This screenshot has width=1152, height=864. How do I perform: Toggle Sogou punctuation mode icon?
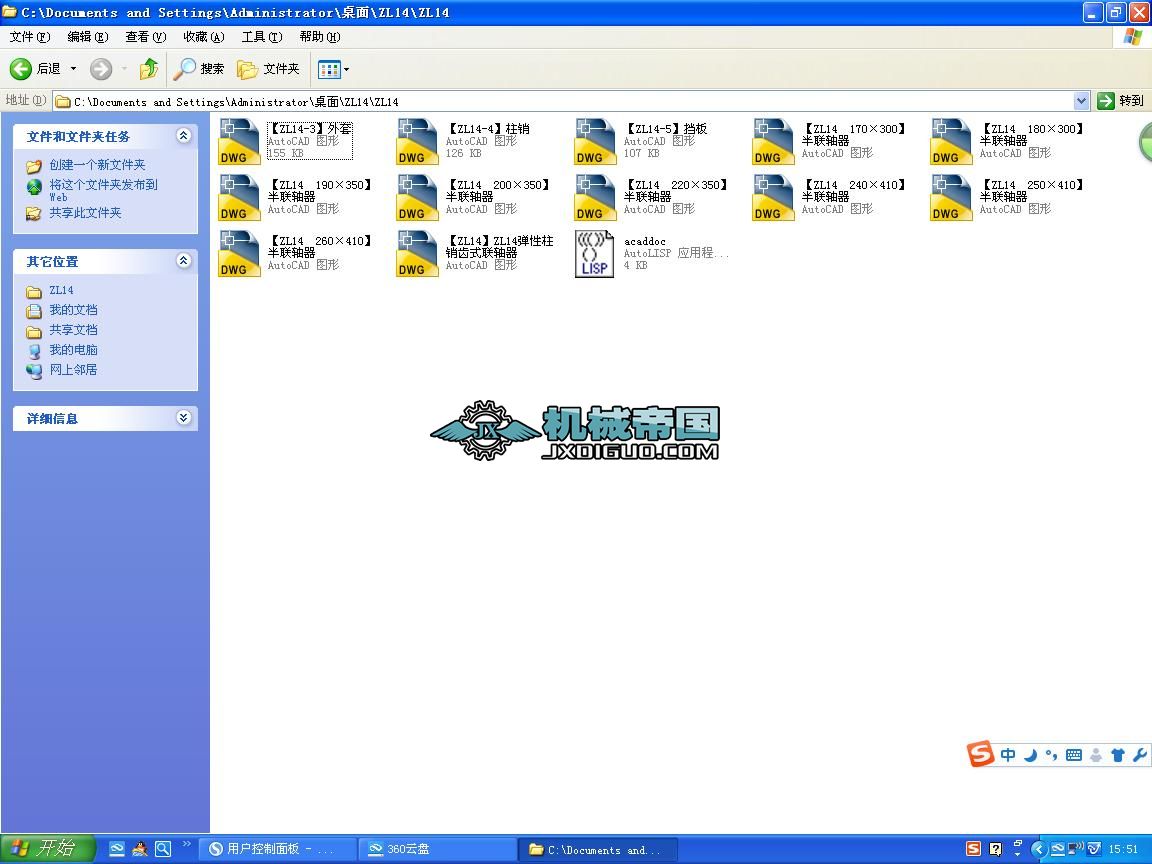point(1051,755)
